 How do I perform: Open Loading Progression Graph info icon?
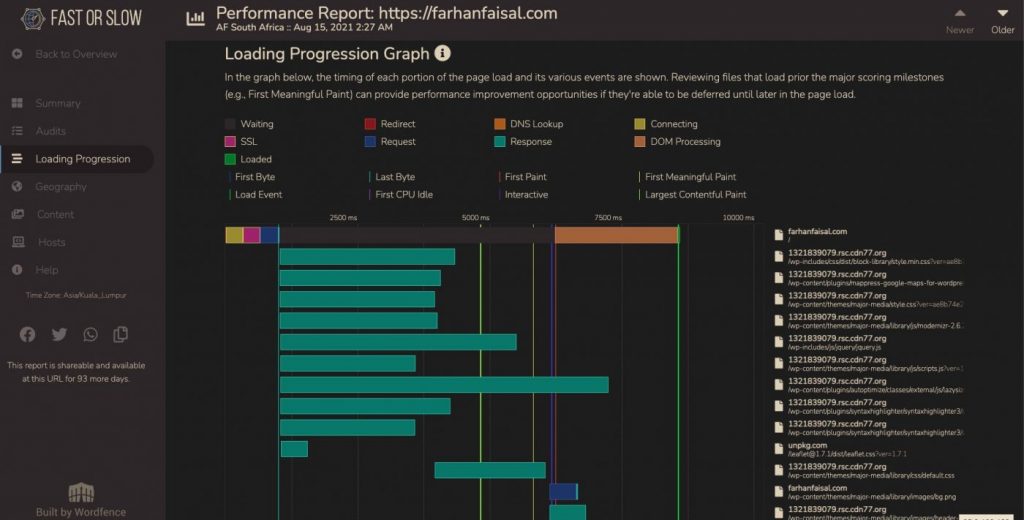click(443, 53)
